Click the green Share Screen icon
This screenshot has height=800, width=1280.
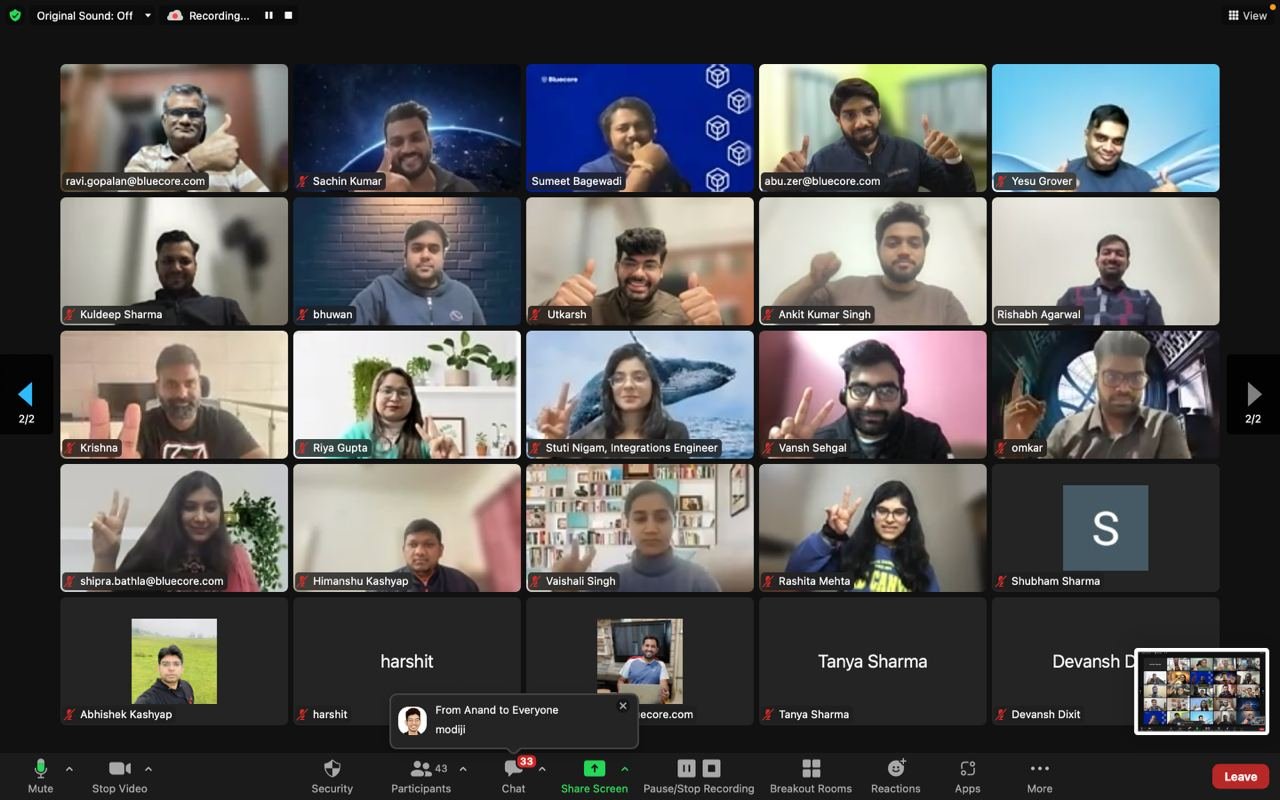594,768
